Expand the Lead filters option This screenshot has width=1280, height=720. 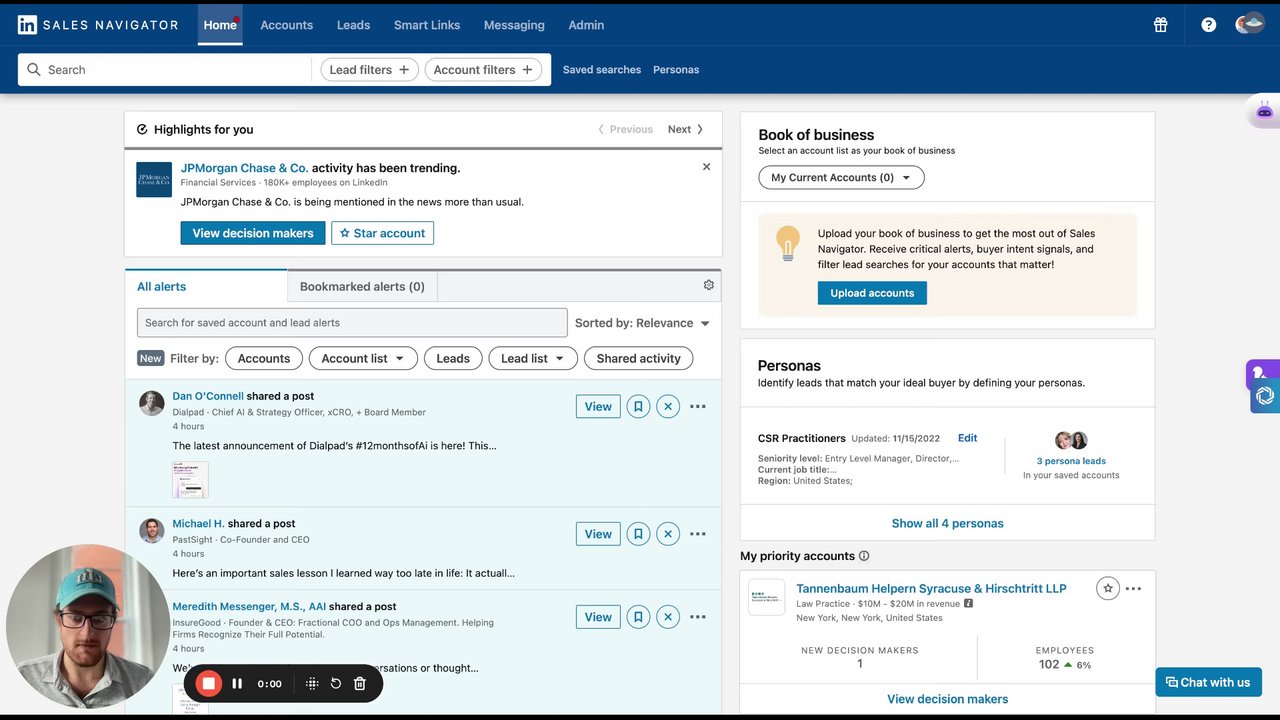point(369,70)
